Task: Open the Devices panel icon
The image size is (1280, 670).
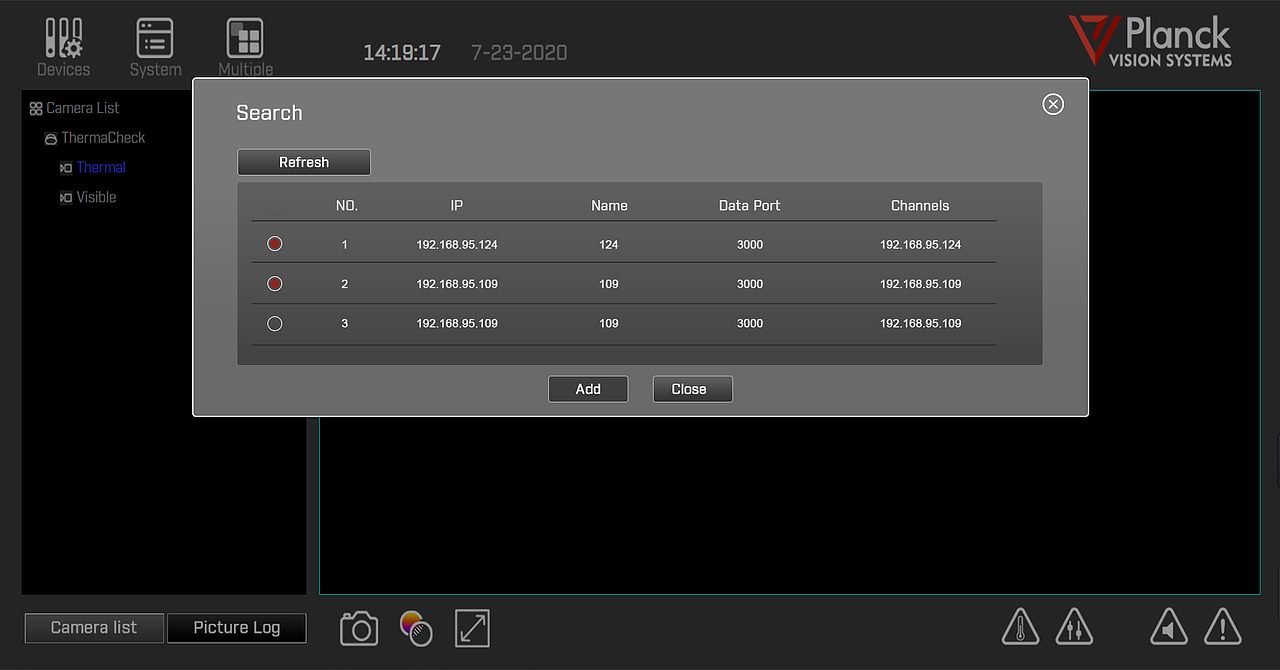Action: tap(64, 38)
